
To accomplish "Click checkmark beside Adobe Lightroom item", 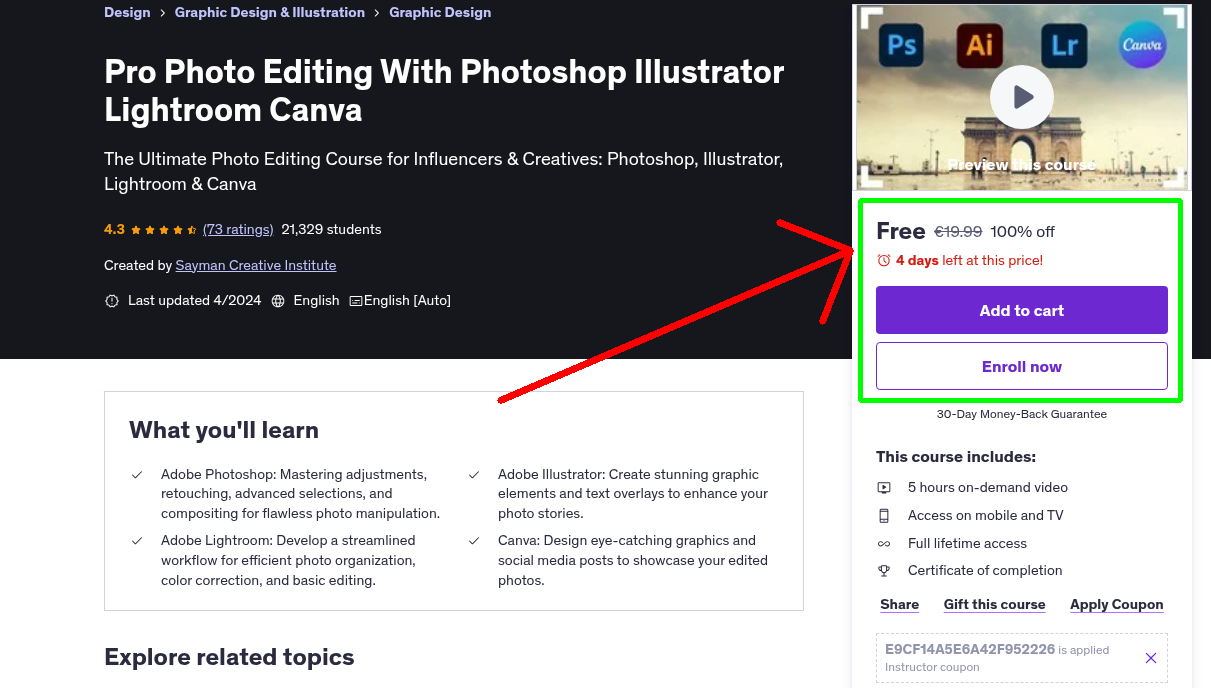I will [137, 541].
